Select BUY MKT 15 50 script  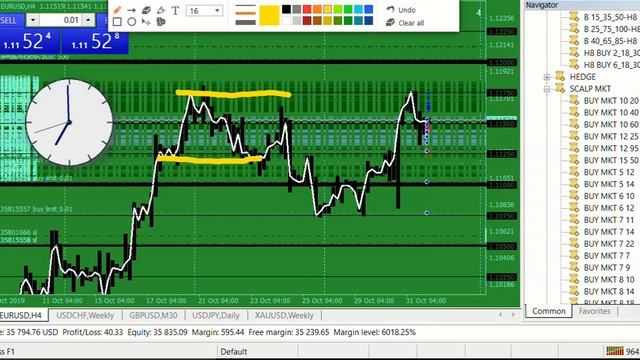611,160
